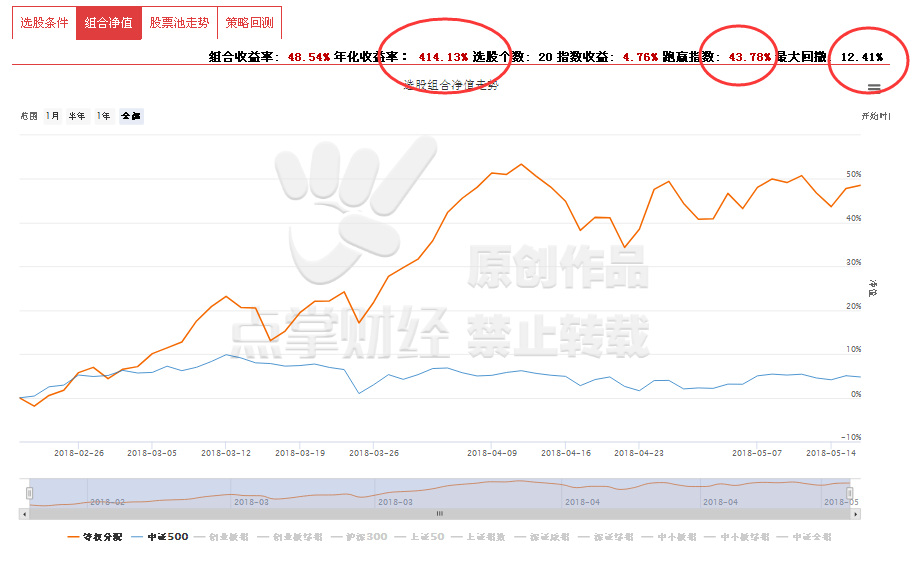918x561 pixels.
Task: Show the 中证全指 legend series
Action: click(804, 536)
